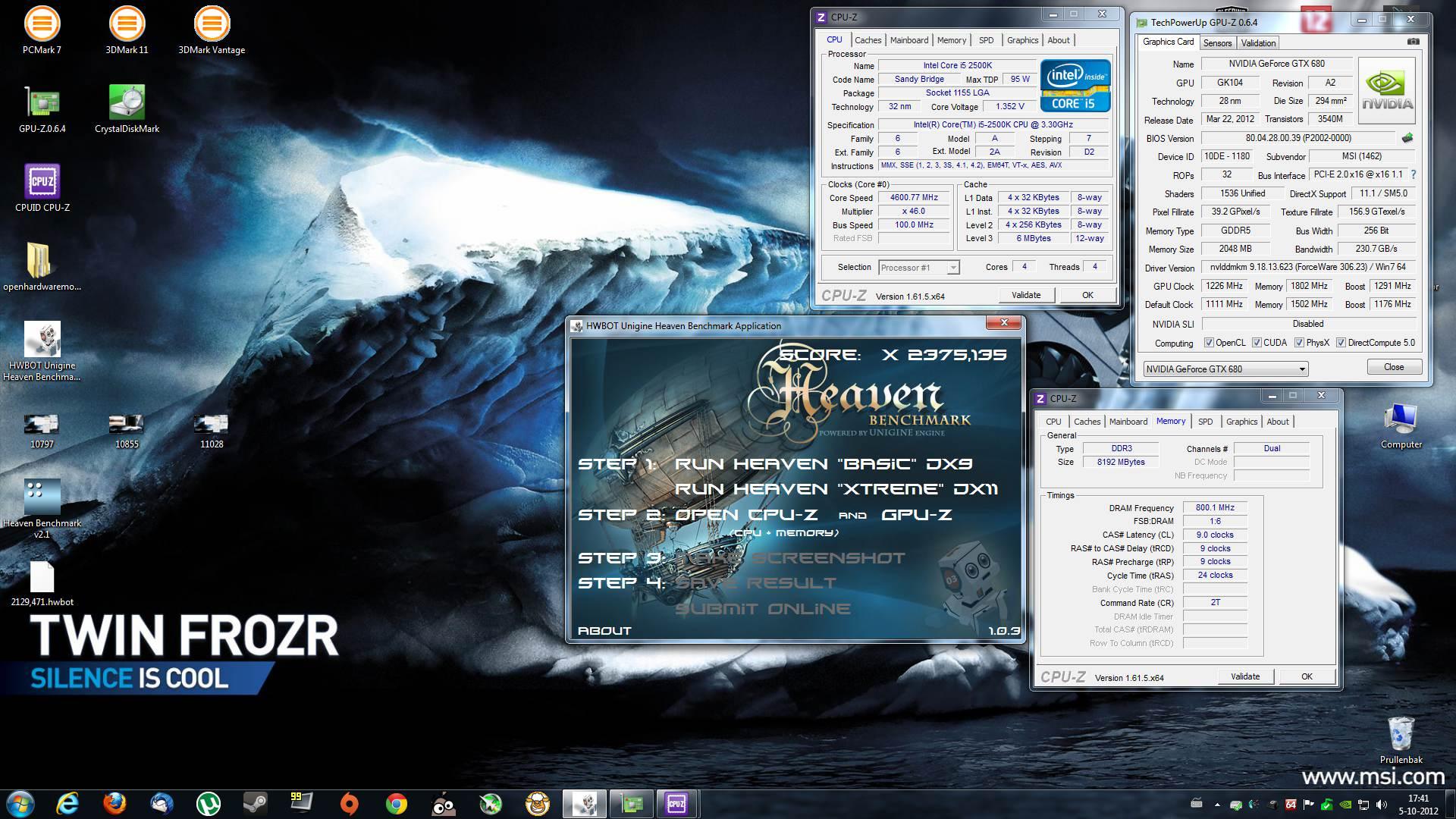Image resolution: width=1456 pixels, height=819 pixels.
Task: Click About in HWBOT Heaven application
Action: coord(604,630)
